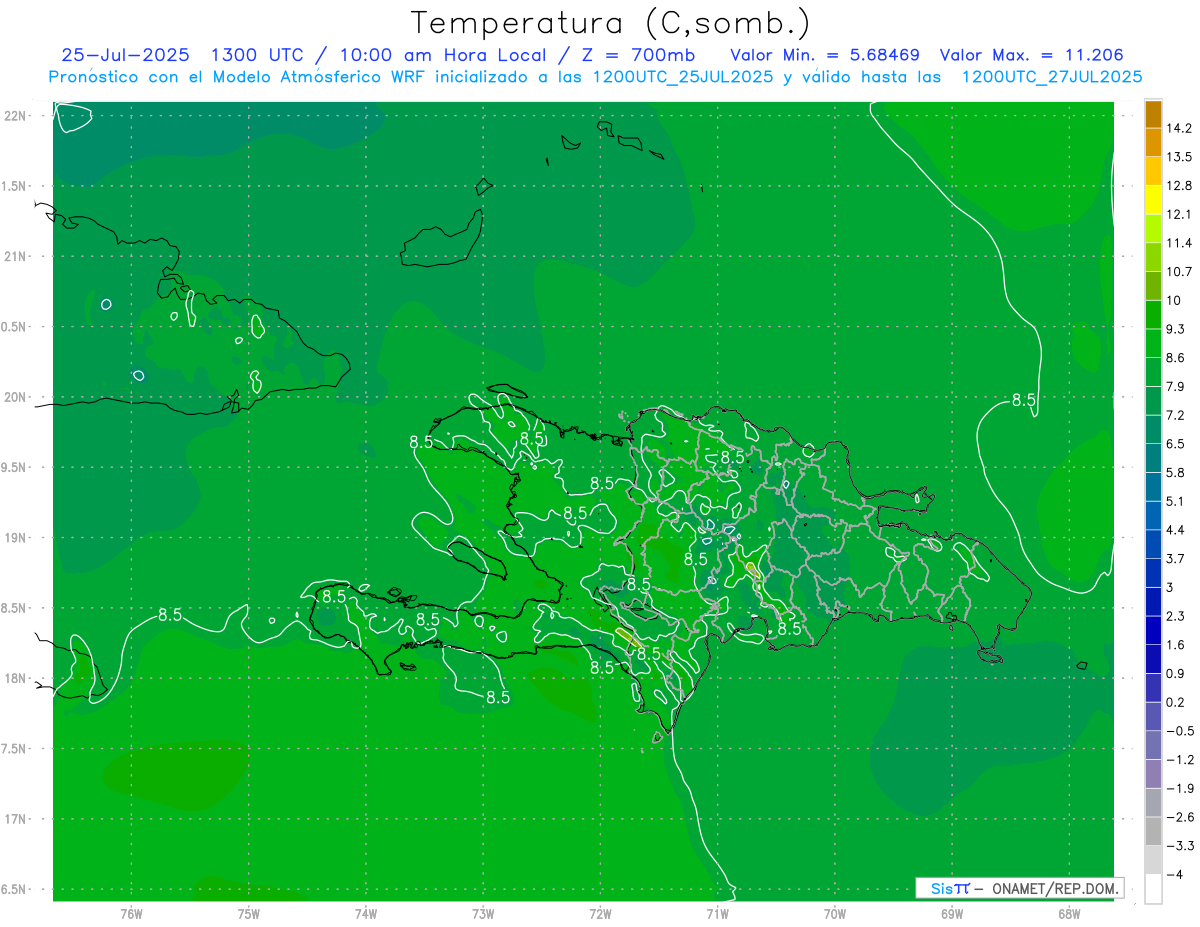Click the "4.4" colorbar label

(x=1175, y=530)
